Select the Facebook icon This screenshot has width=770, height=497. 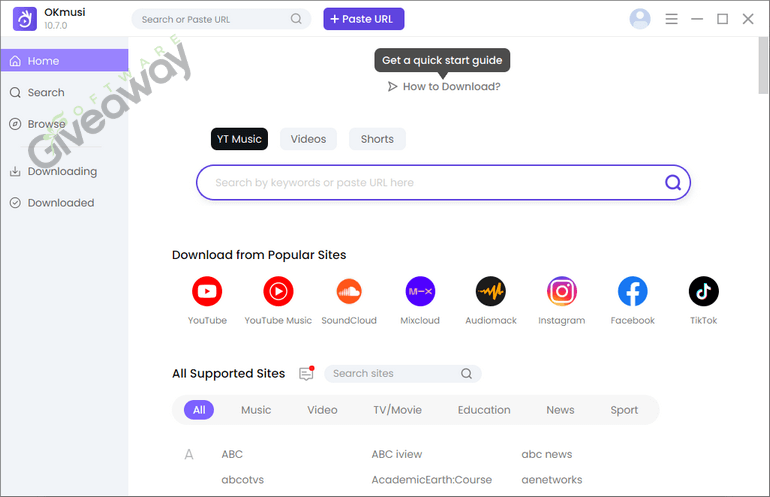(x=632, y=292)
